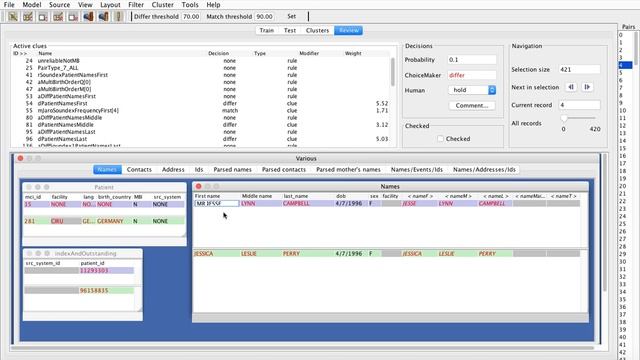Select clue row dPatientNamesLast

(200, 139)
